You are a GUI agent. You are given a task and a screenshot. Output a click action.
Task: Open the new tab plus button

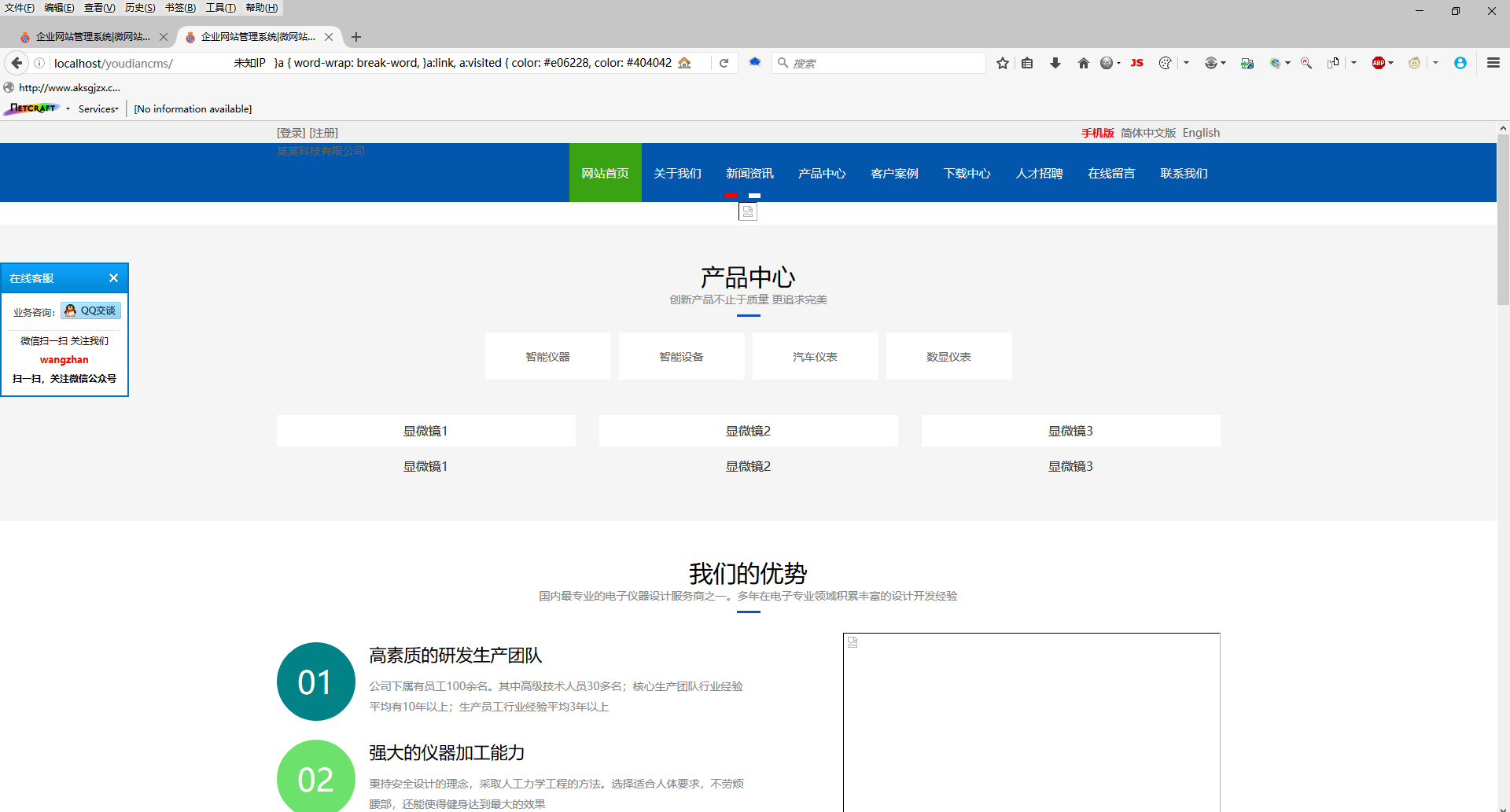pos(356,37)
